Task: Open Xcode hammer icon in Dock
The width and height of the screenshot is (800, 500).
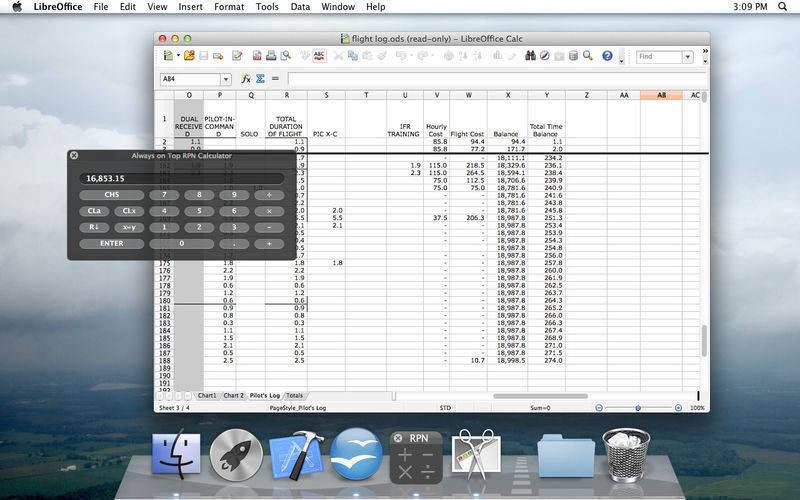Action: tap(296, 455)
